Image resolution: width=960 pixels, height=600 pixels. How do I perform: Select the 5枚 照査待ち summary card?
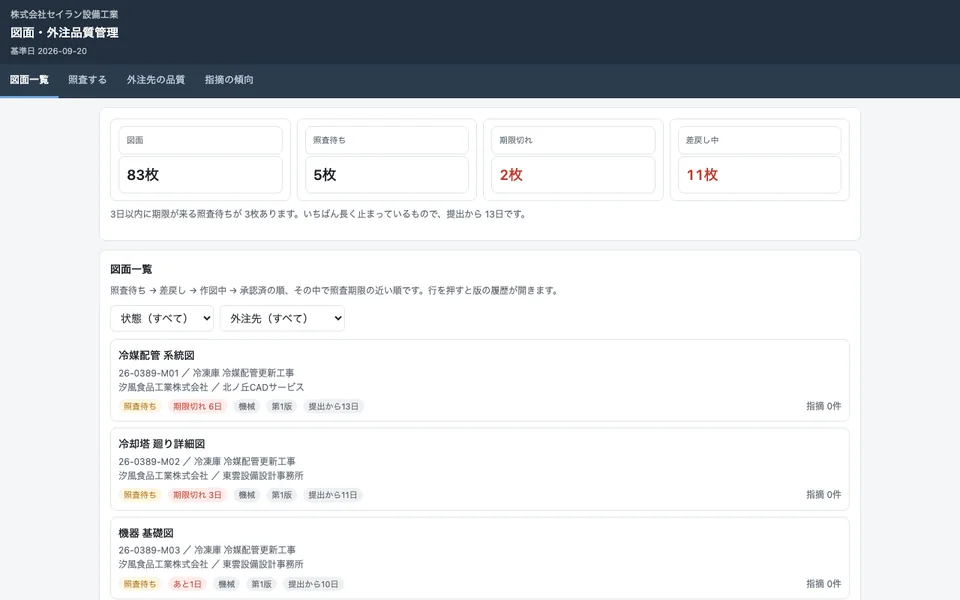(387, 160)
